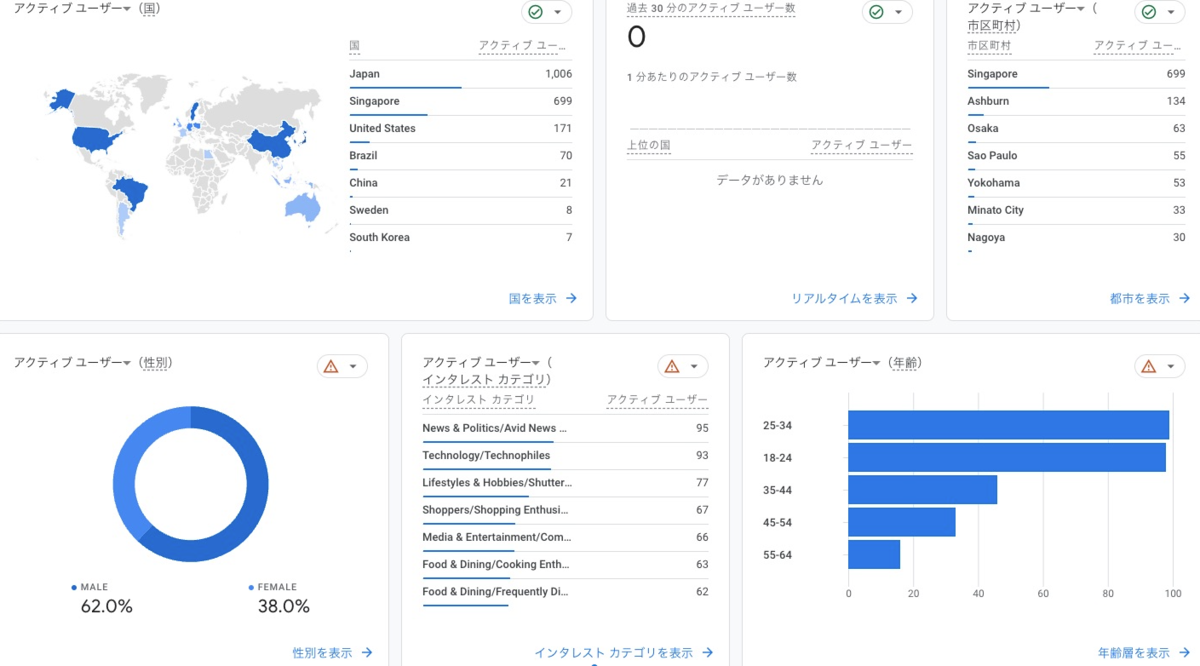The width and height of the screenshot is (1200, 666).
Task: Click the (性別) dimension label
Action: 155,363
